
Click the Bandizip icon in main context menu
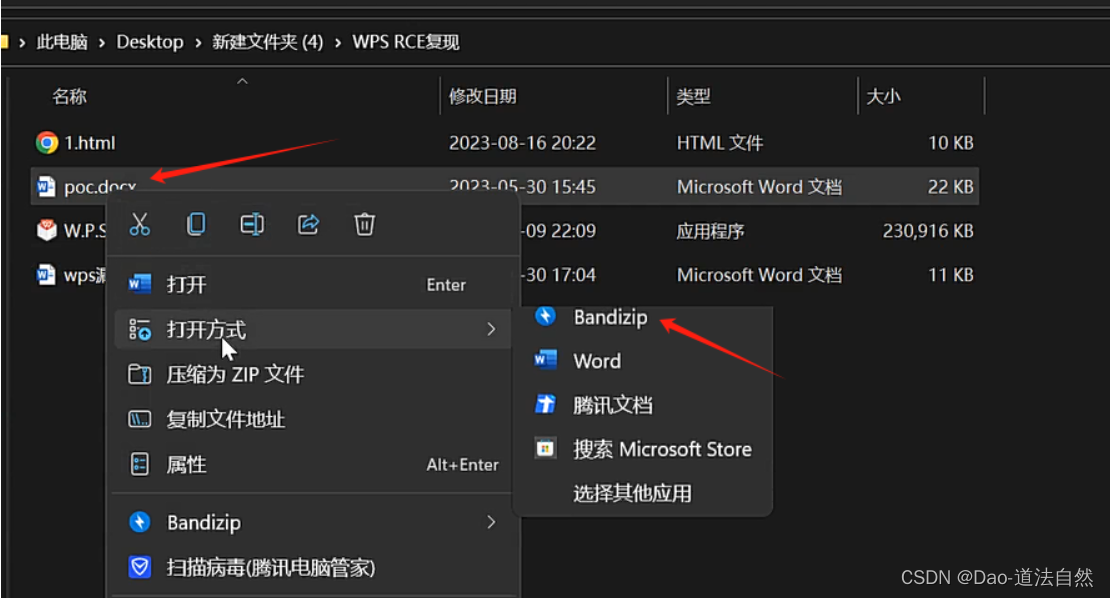pos(139,522)
